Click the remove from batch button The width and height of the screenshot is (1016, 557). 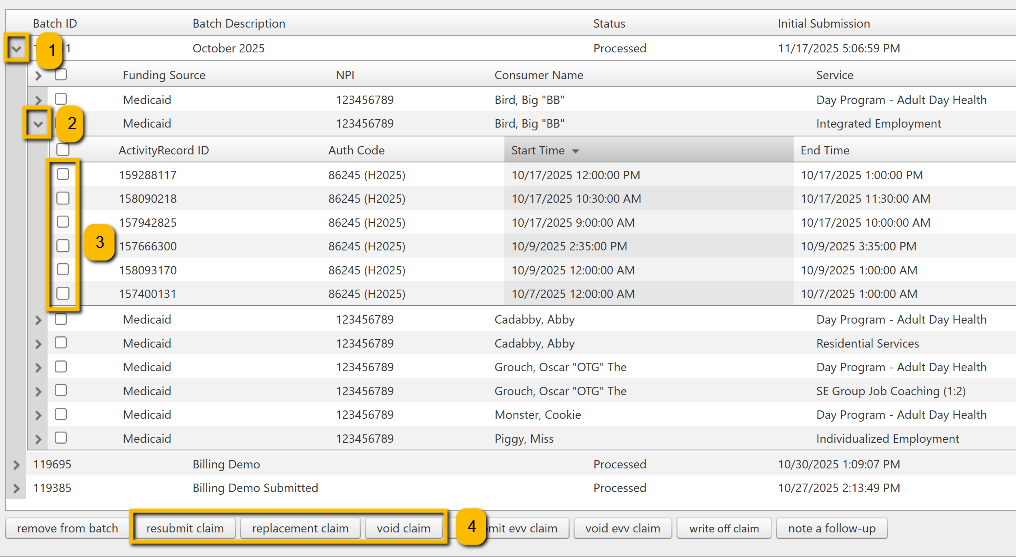(67, 528)
